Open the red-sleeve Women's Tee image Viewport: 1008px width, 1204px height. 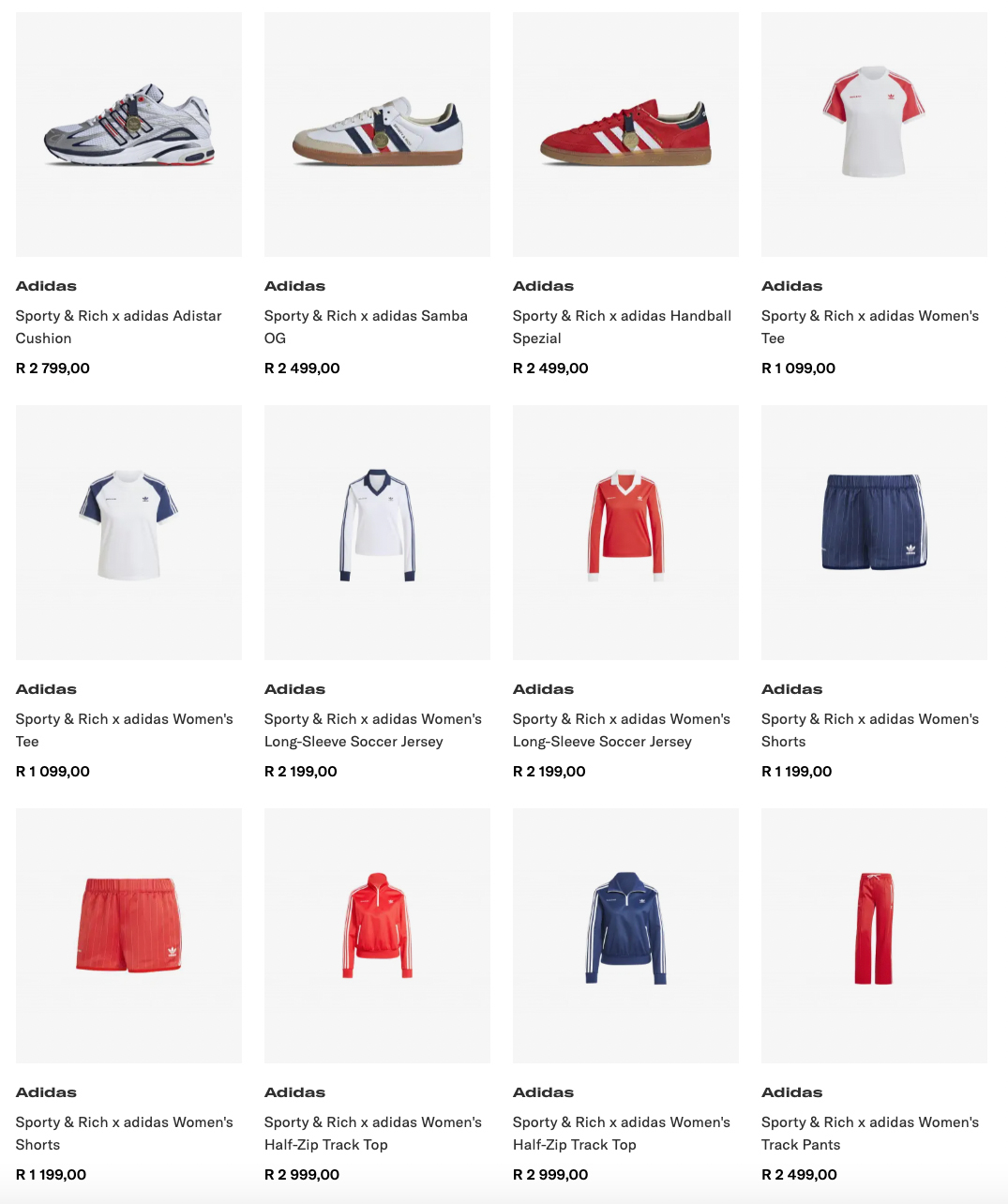874,134
